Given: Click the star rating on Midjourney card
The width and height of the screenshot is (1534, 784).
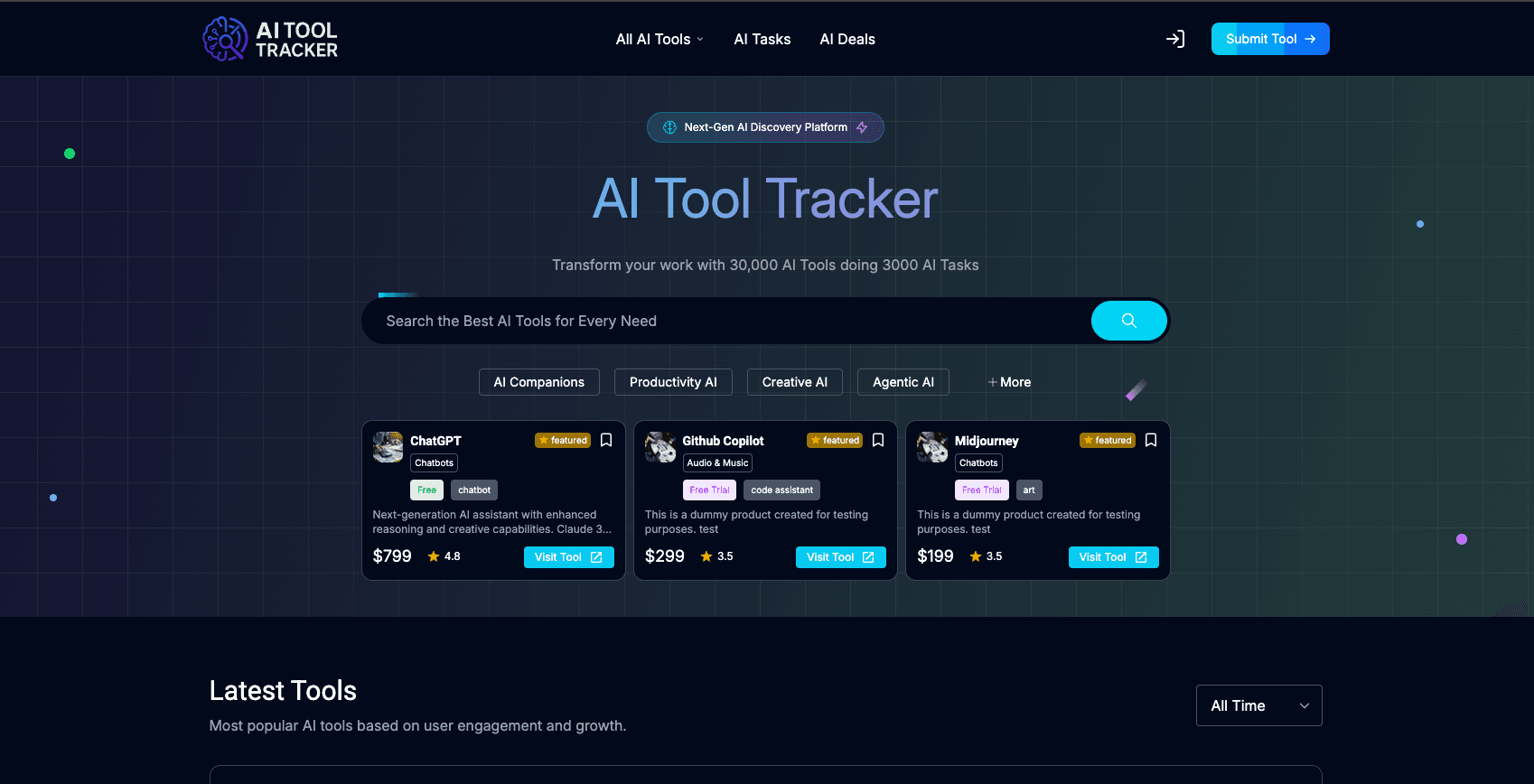Looking at the screenshot, I should 986,556.
